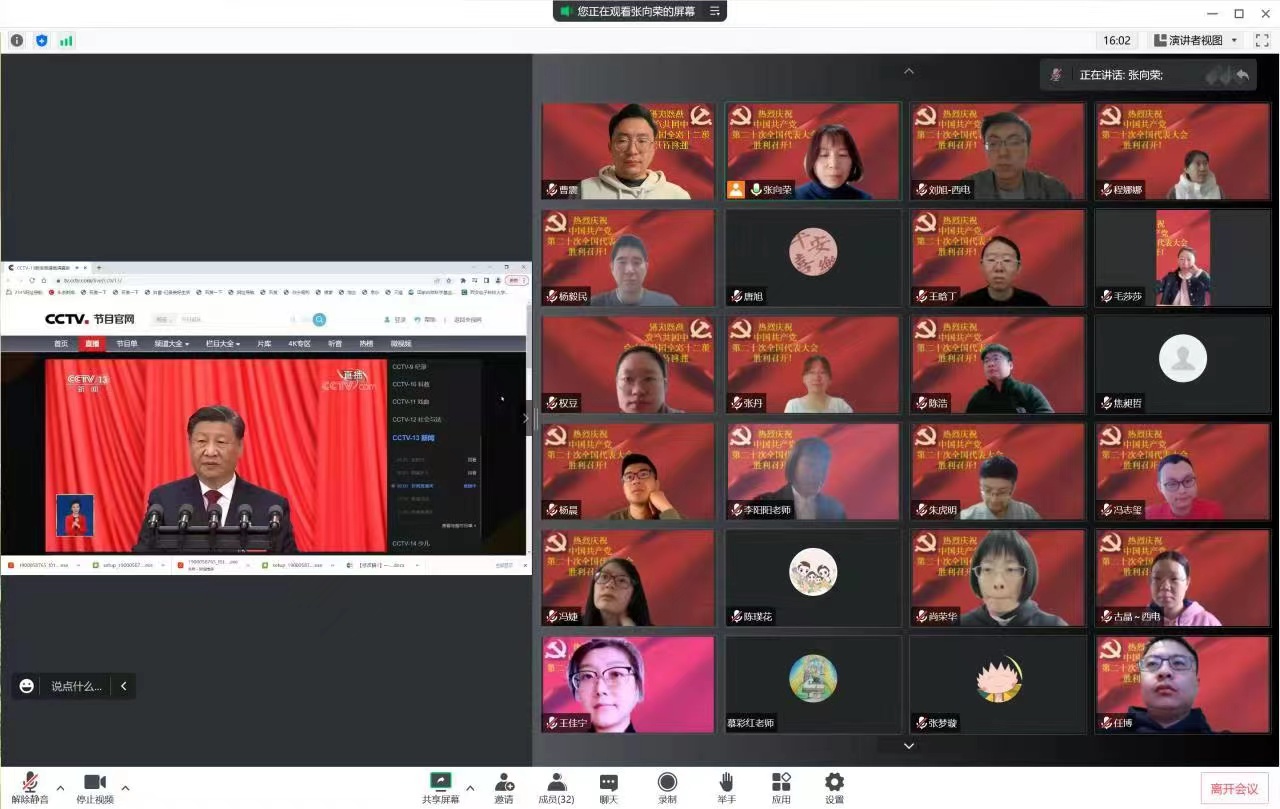
Task: Enter fullscreen with the corner icon
Action: pos(1262,41)
